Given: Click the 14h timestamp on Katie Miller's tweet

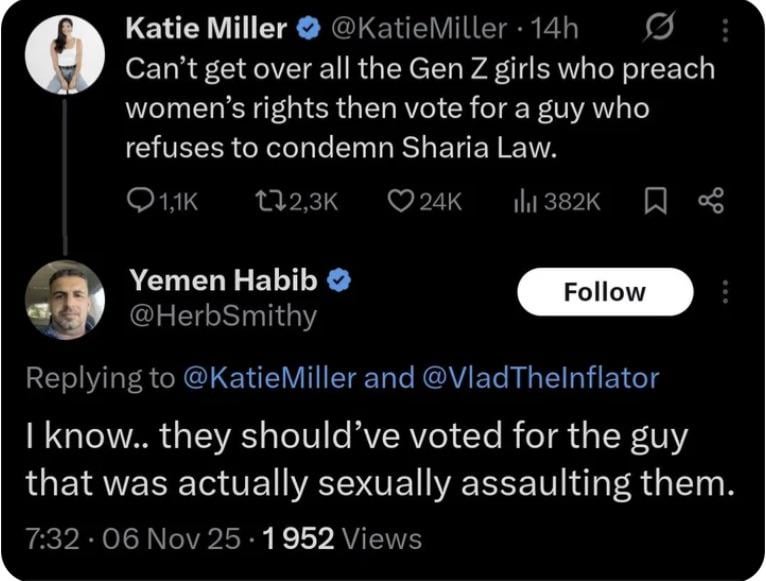Looking at the screenshot, I should pyautogui.click(x=557, y=30).
